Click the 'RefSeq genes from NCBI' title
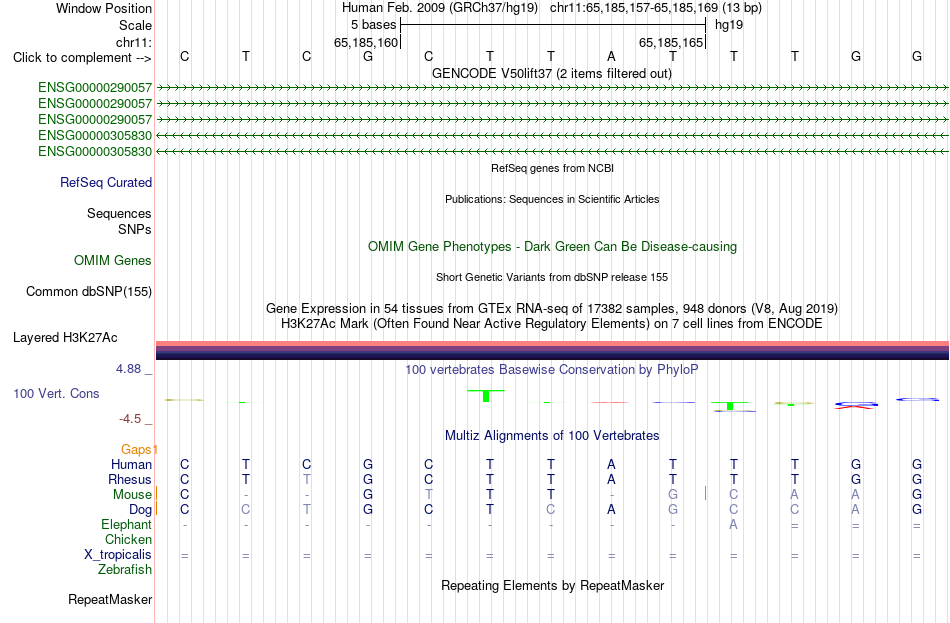950x623 pixels. tap(553, 168)
